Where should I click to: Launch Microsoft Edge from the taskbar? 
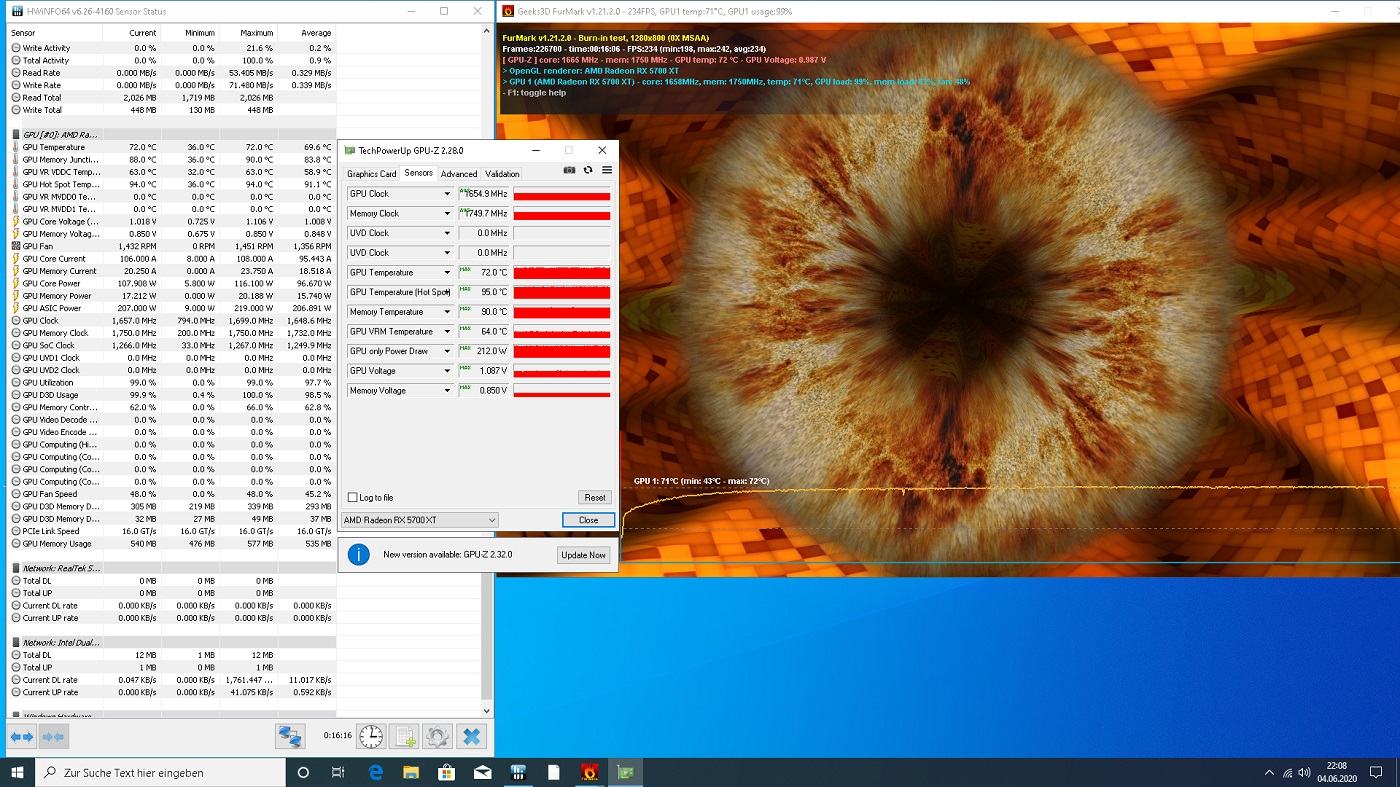[x=375, y=772]
